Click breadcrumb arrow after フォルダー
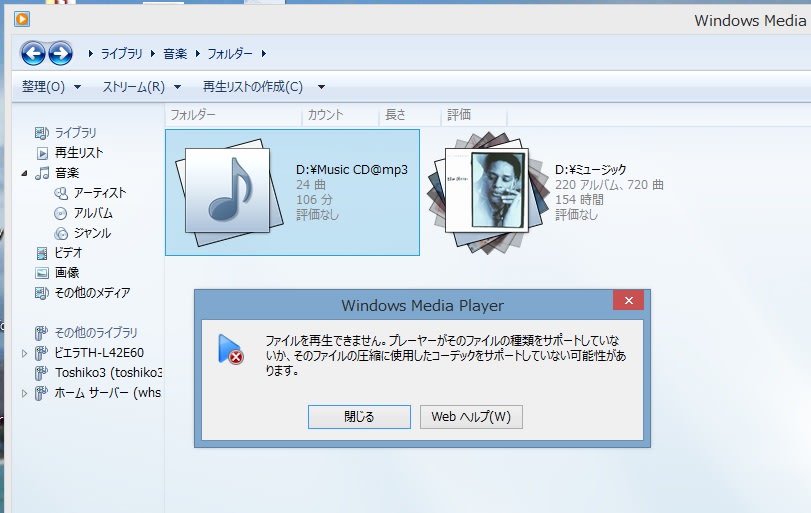The height and width of the screenshot is (513, 811). point(264,53)
